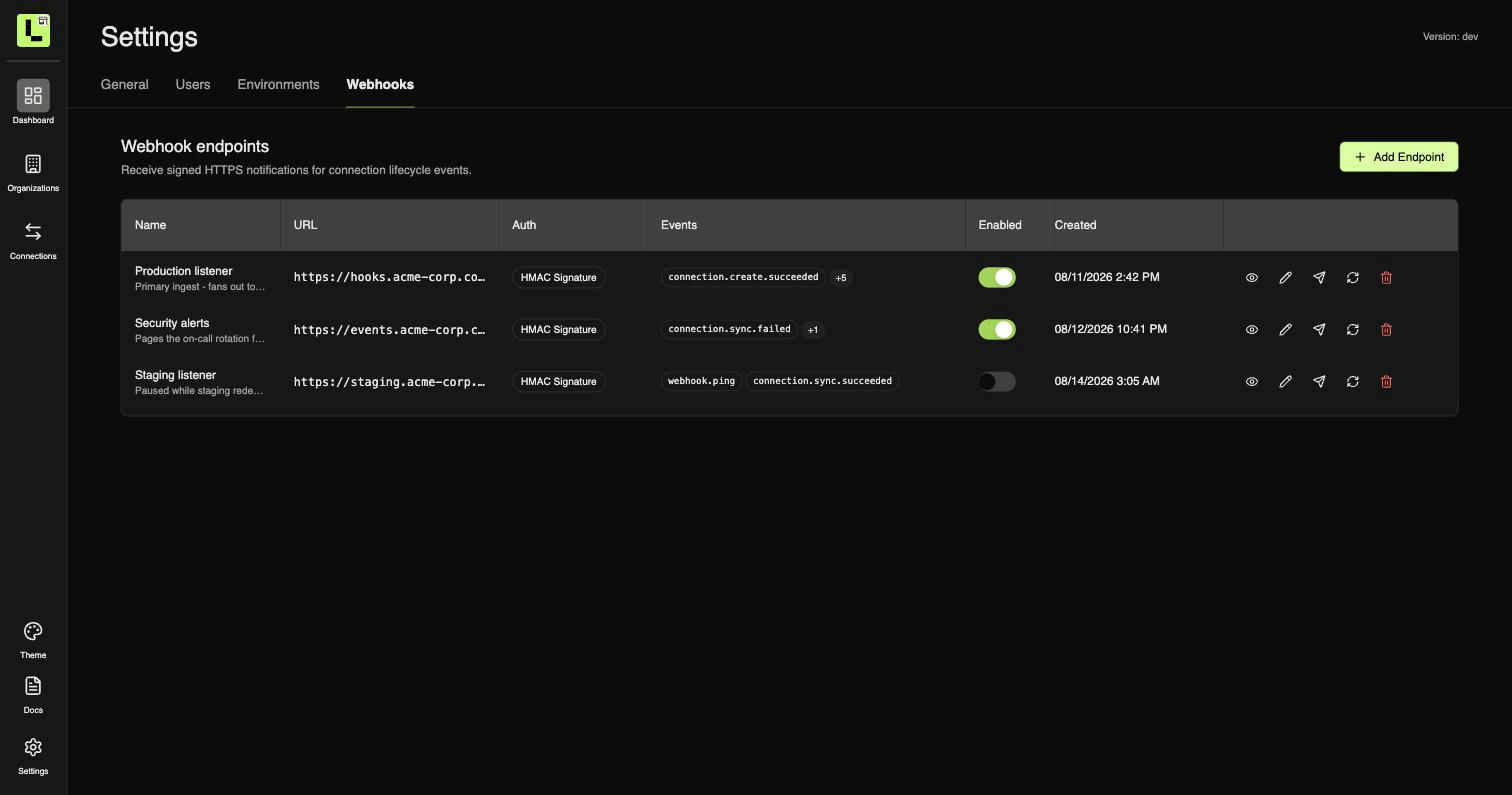Open the Dashboard sidebar item
The image size is (1512, 795).
pyautogui.click(x=33, y=103)
